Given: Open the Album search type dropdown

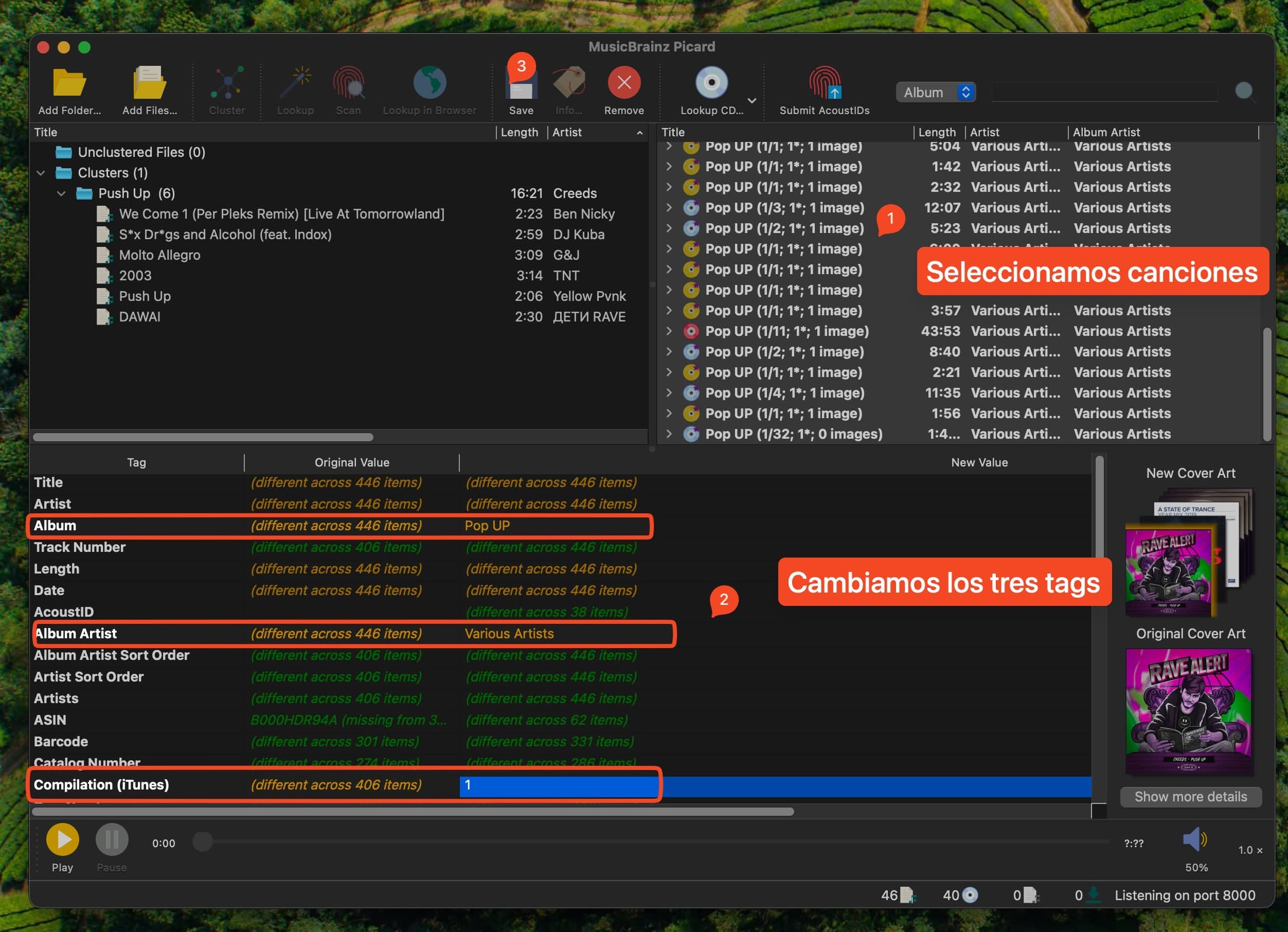Looking at the screenshot, I should coord(935,92).
